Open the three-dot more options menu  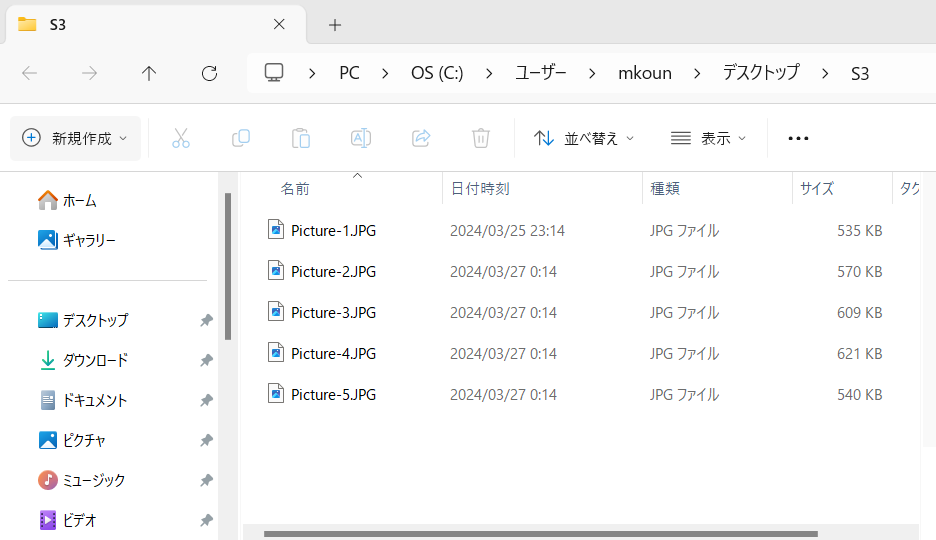click(x=798, y=138)
